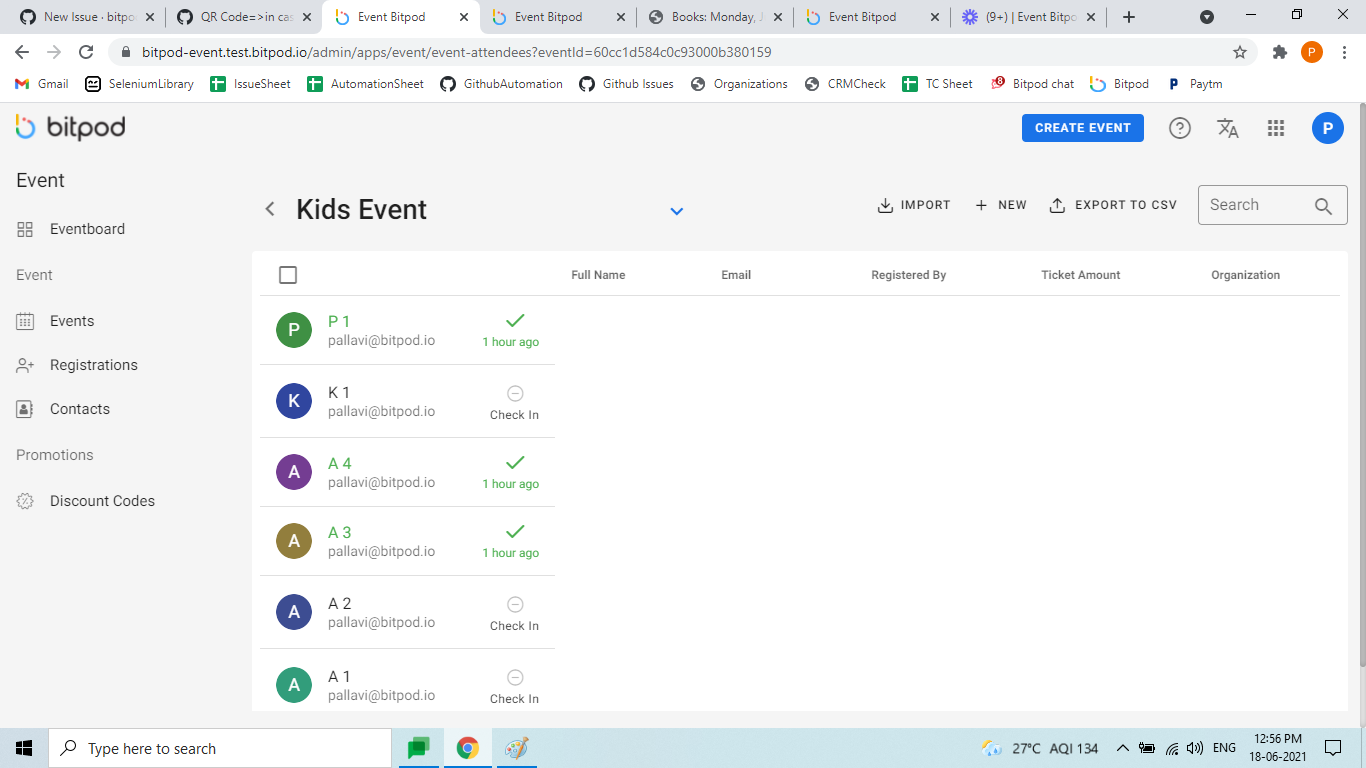
Task: Go back with arrow beside Kids Event
Action: point(269,209)
